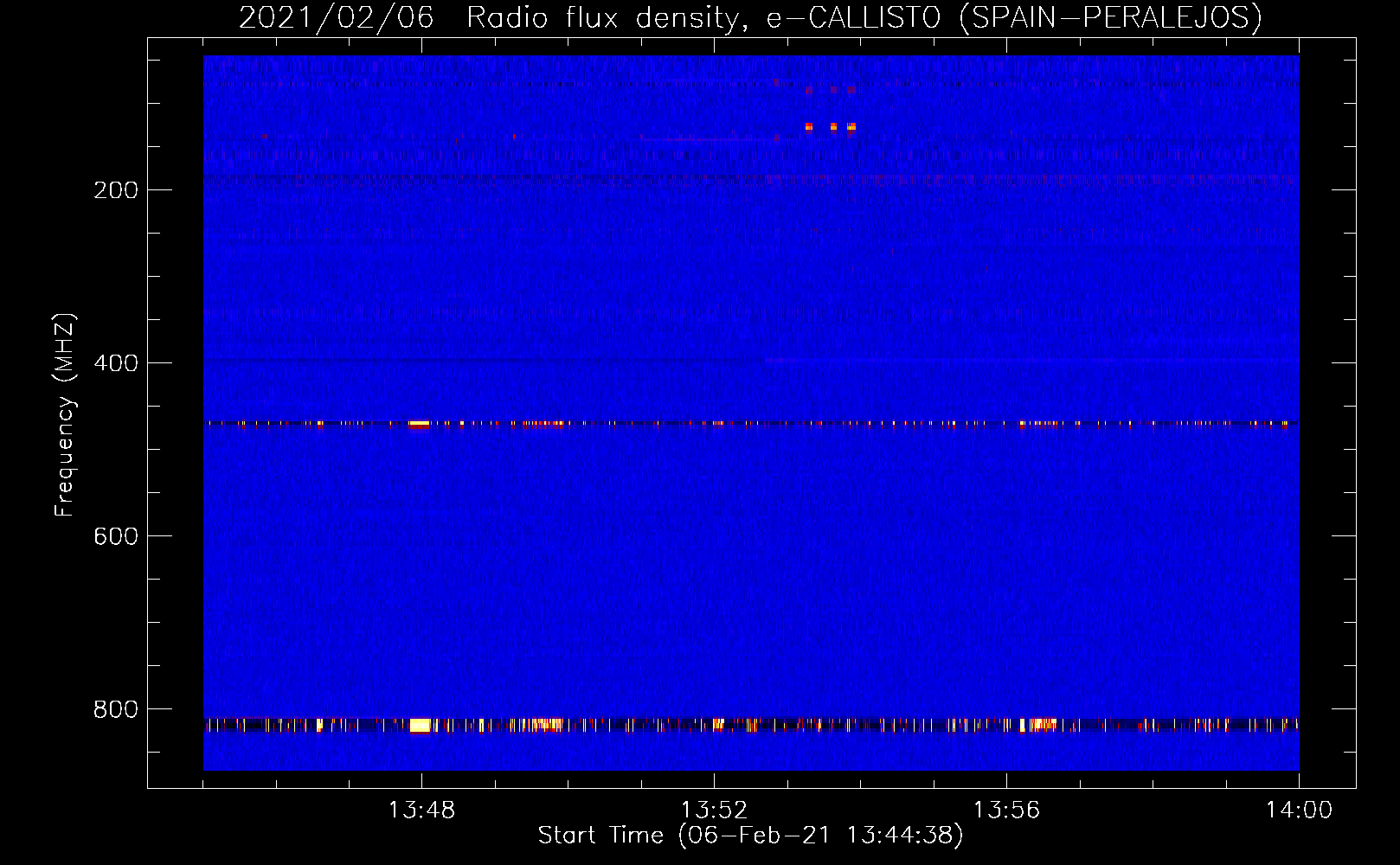Click the 600 frequency tick label
The height and width of the screenshot is (865, 1400).
[x=116, y=536]
